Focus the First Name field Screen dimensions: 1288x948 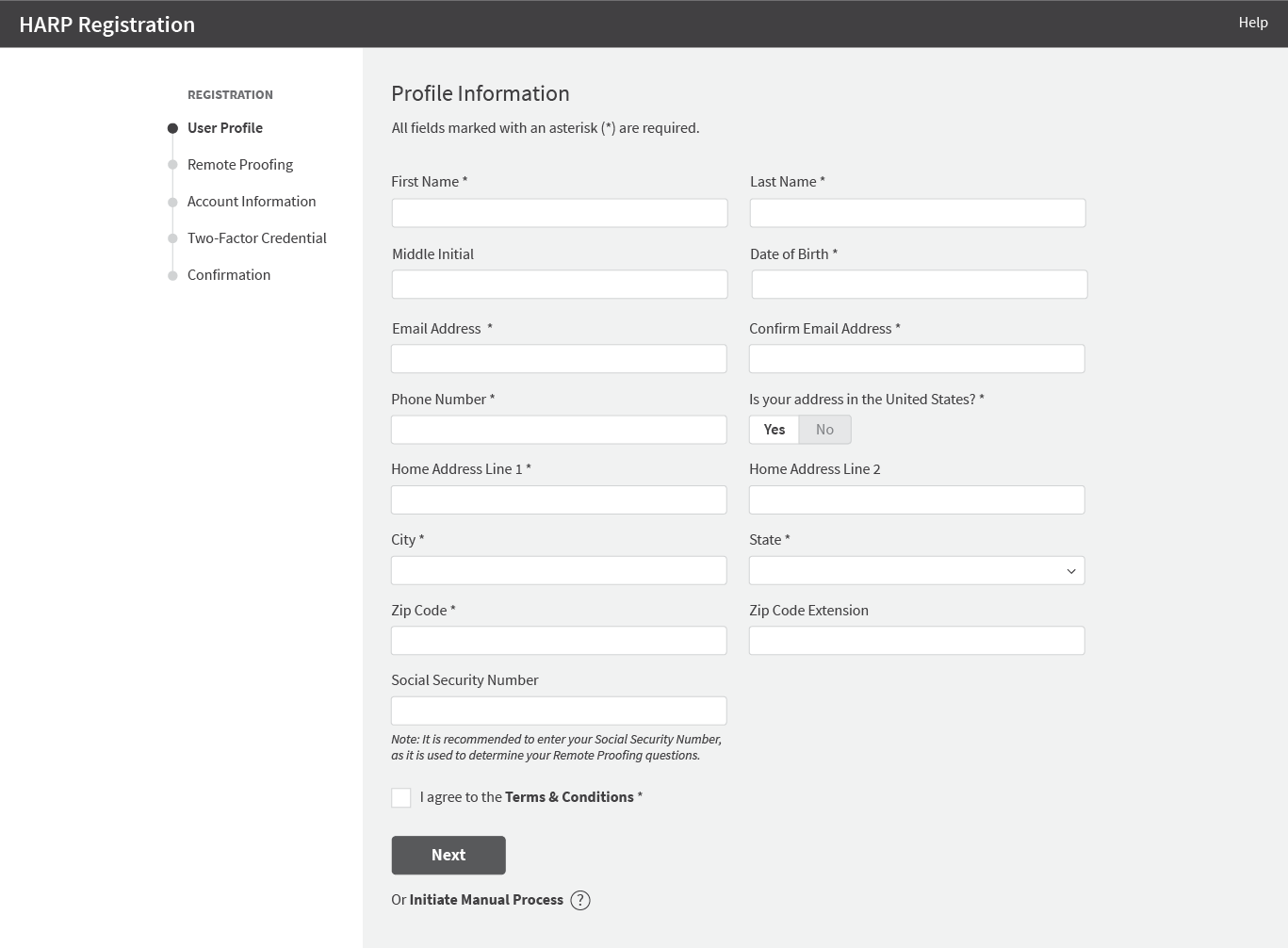point(560,213)
